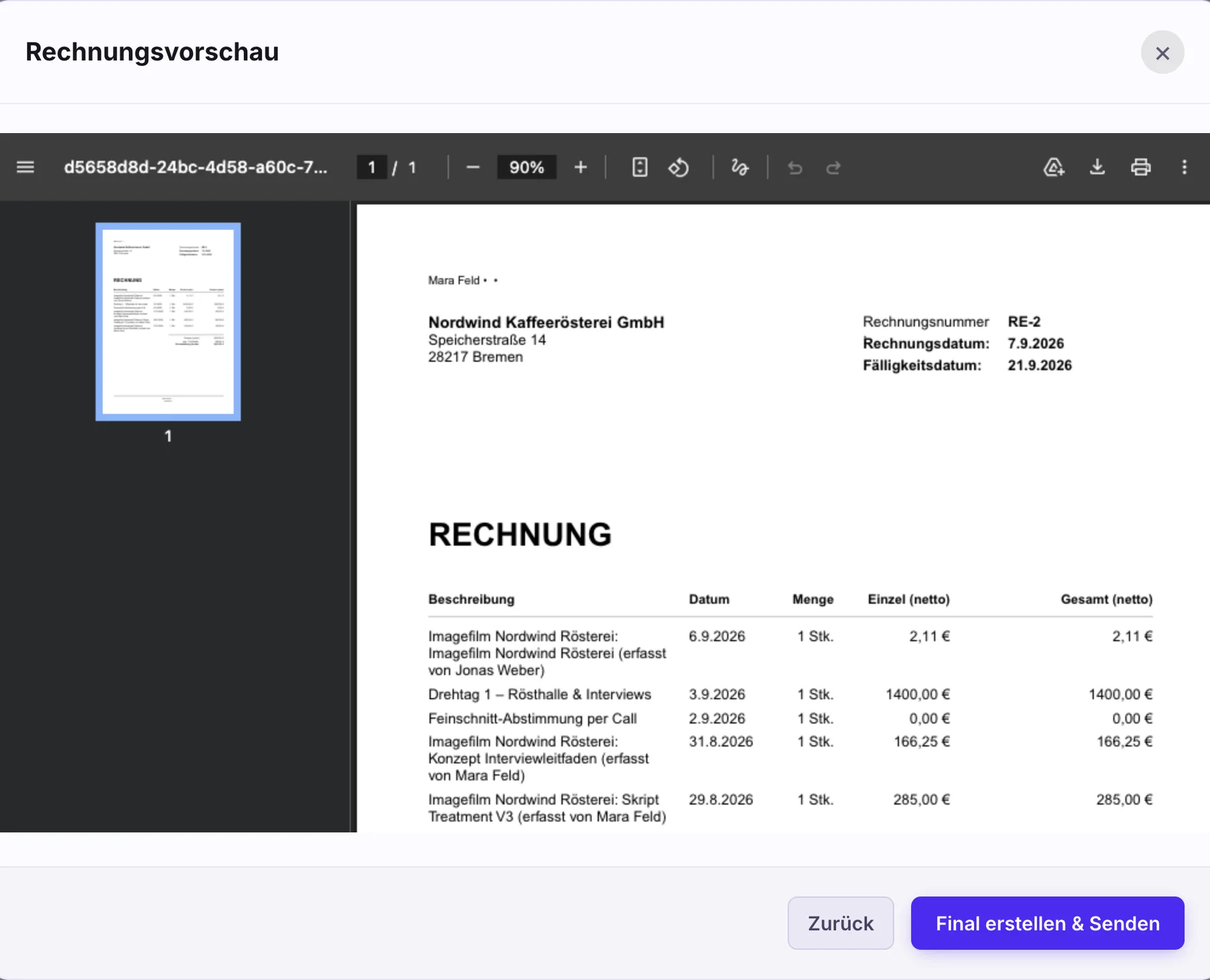
Task: Zoom out with the minus icon
Action: coord(473,167)
